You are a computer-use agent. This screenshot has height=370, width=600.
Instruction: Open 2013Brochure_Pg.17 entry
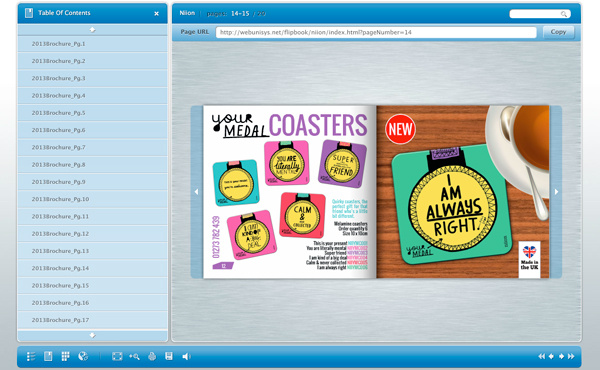click(x=92, y=320)
